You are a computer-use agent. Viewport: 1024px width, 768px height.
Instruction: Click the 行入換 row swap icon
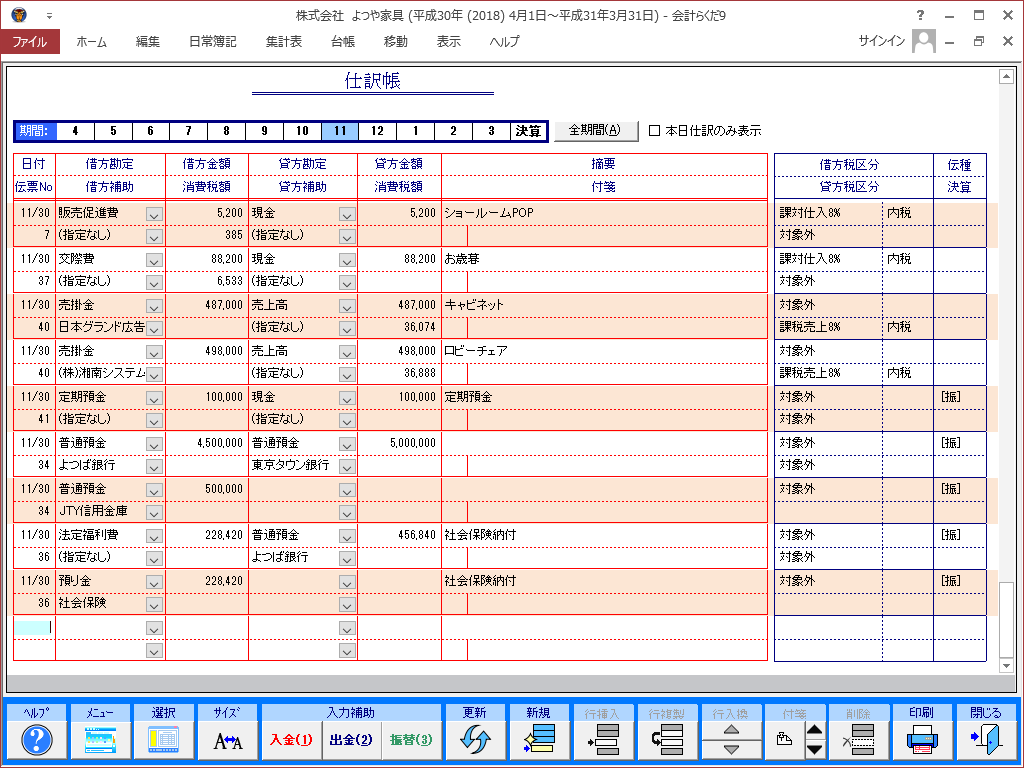click(x=731, y=740)
